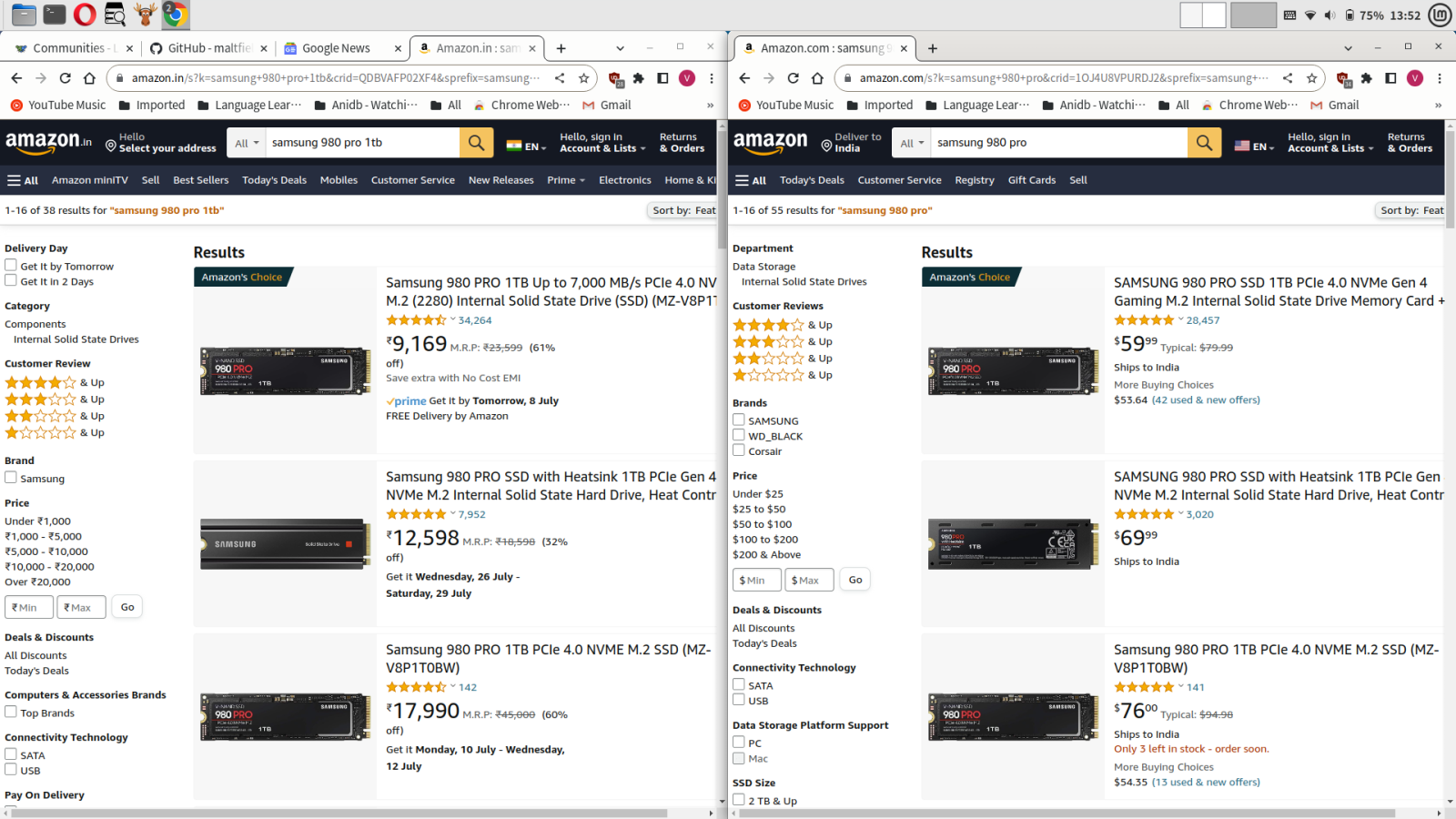The height and width of the screenshot is (819, 1456).
Task: Check WD_BLACK brand on amazon.com
Action: pos(739,436)
